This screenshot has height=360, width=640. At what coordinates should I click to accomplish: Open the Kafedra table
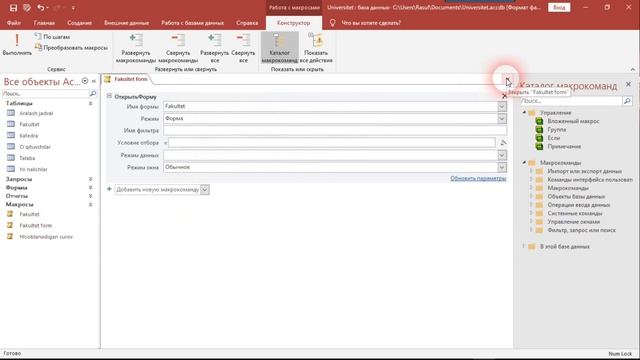29,136
